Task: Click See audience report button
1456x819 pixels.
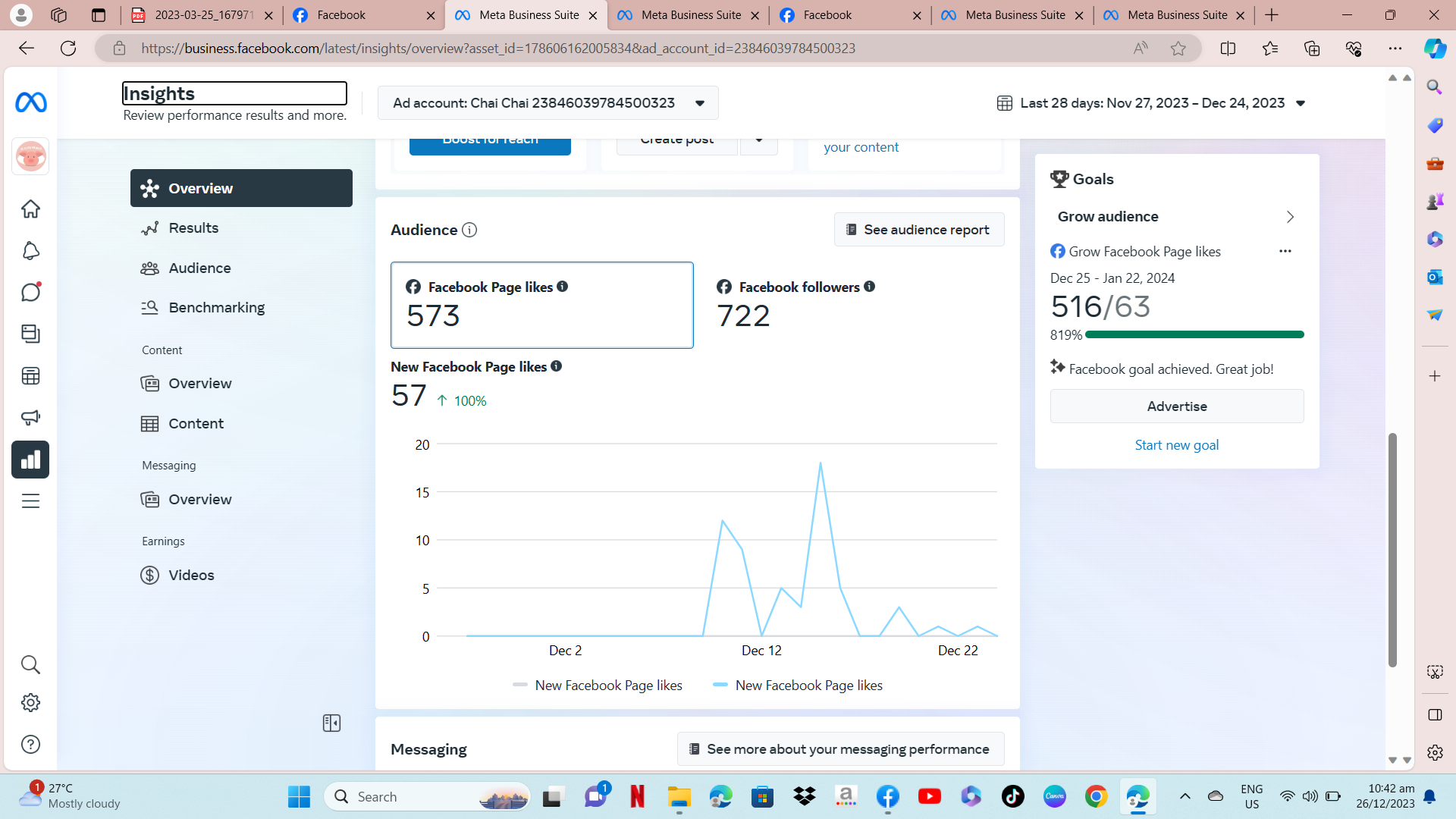Action: click(x=919, y=230)
